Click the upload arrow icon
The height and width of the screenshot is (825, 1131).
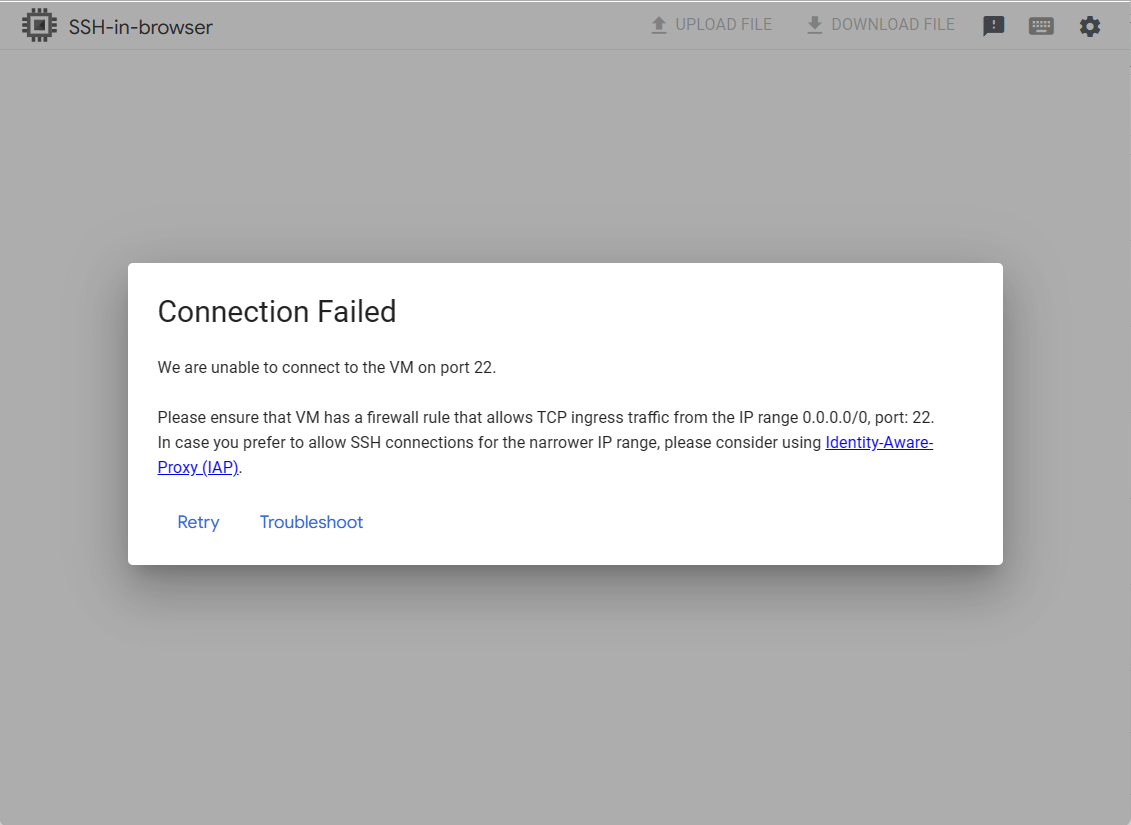[x=658, y=25]
